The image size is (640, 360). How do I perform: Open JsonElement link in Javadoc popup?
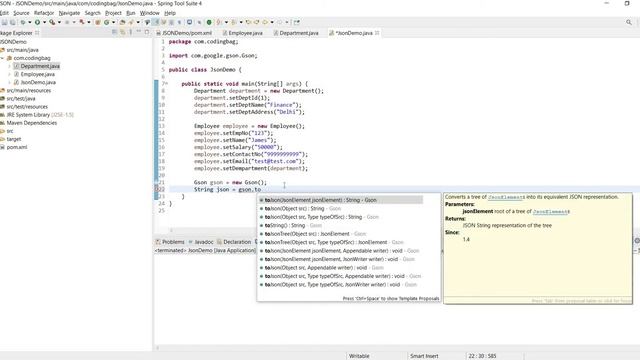point(506,197)
